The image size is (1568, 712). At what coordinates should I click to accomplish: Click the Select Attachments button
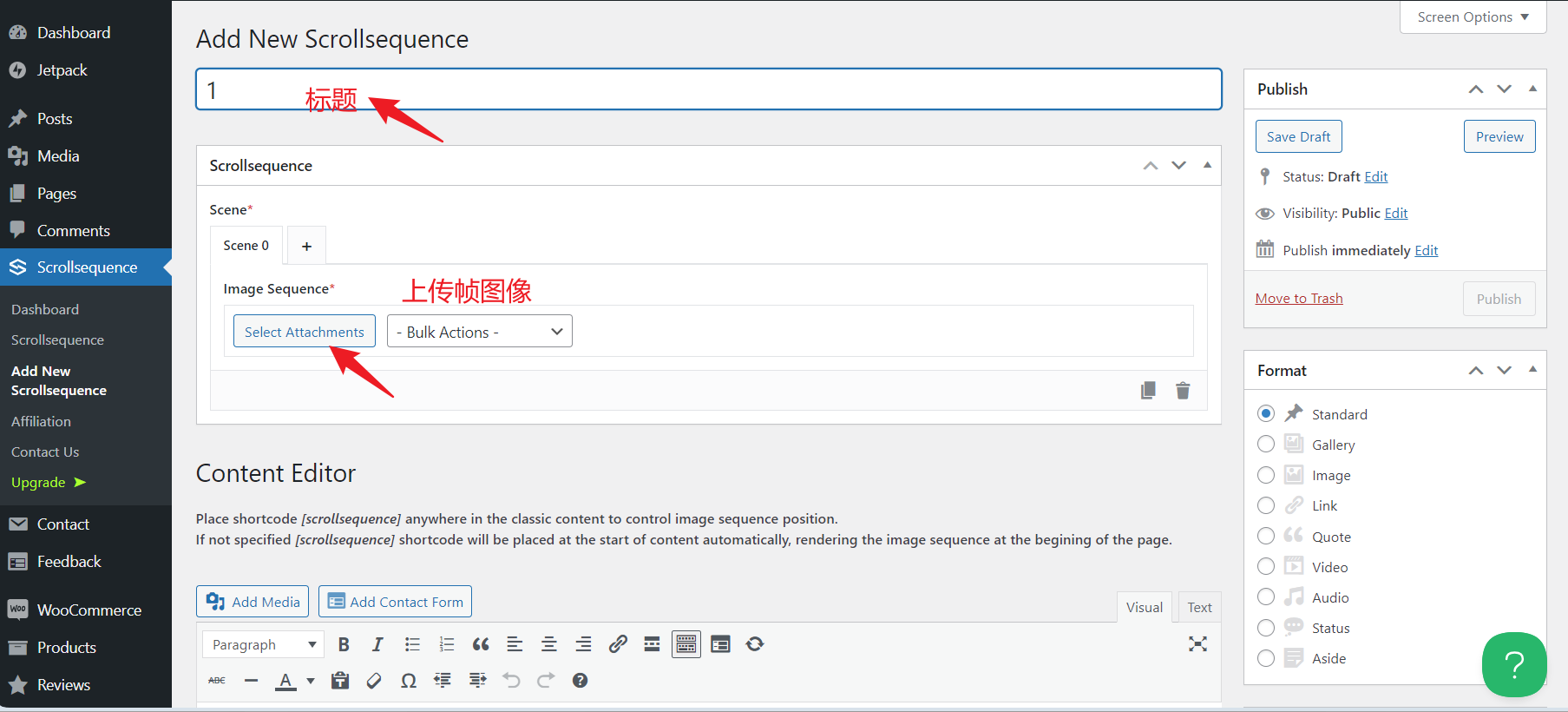(x=304, y=332)
